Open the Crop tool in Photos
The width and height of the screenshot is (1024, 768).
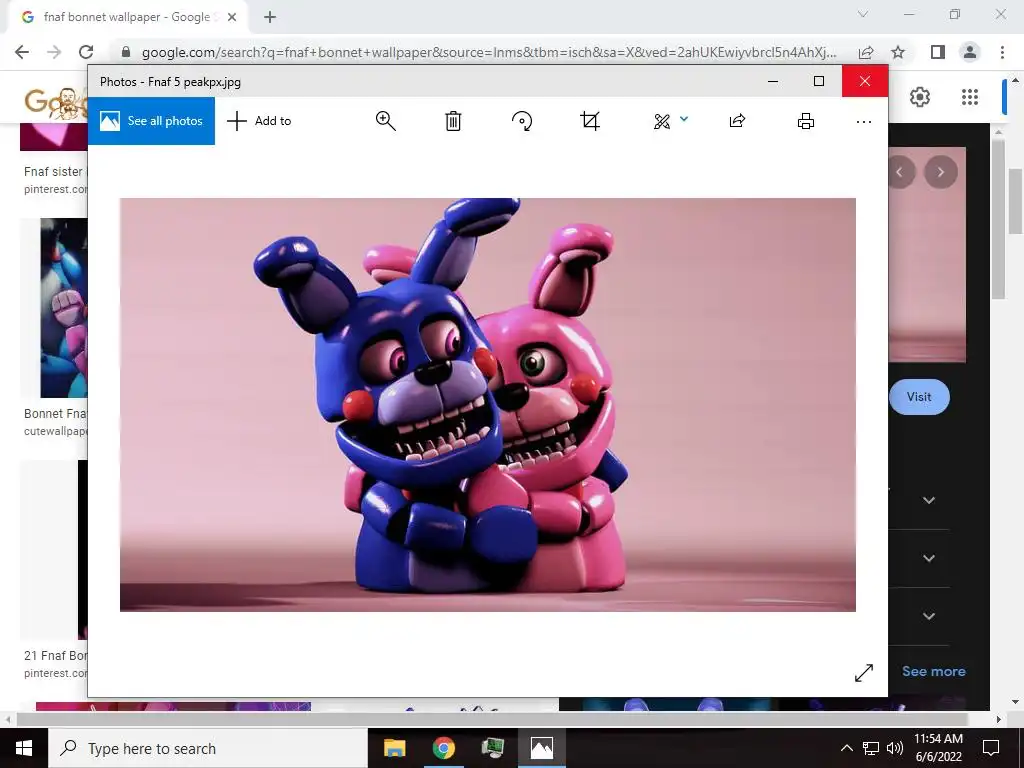[590, 121]
